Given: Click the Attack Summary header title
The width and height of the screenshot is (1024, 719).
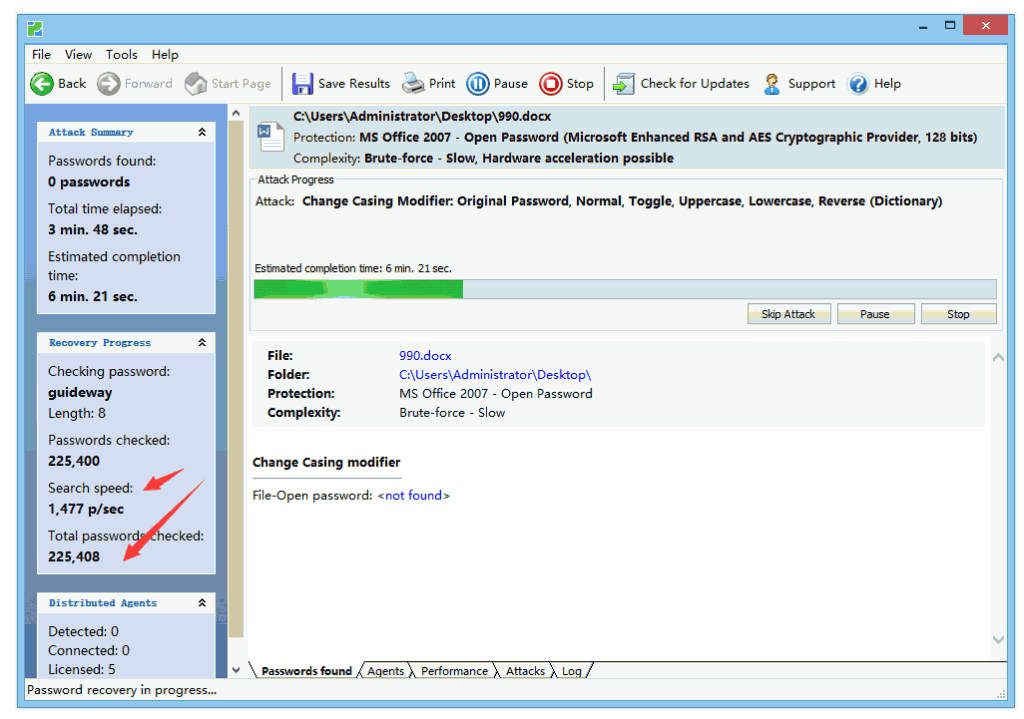Looking at the screenshot, I should tap(91, 132).
